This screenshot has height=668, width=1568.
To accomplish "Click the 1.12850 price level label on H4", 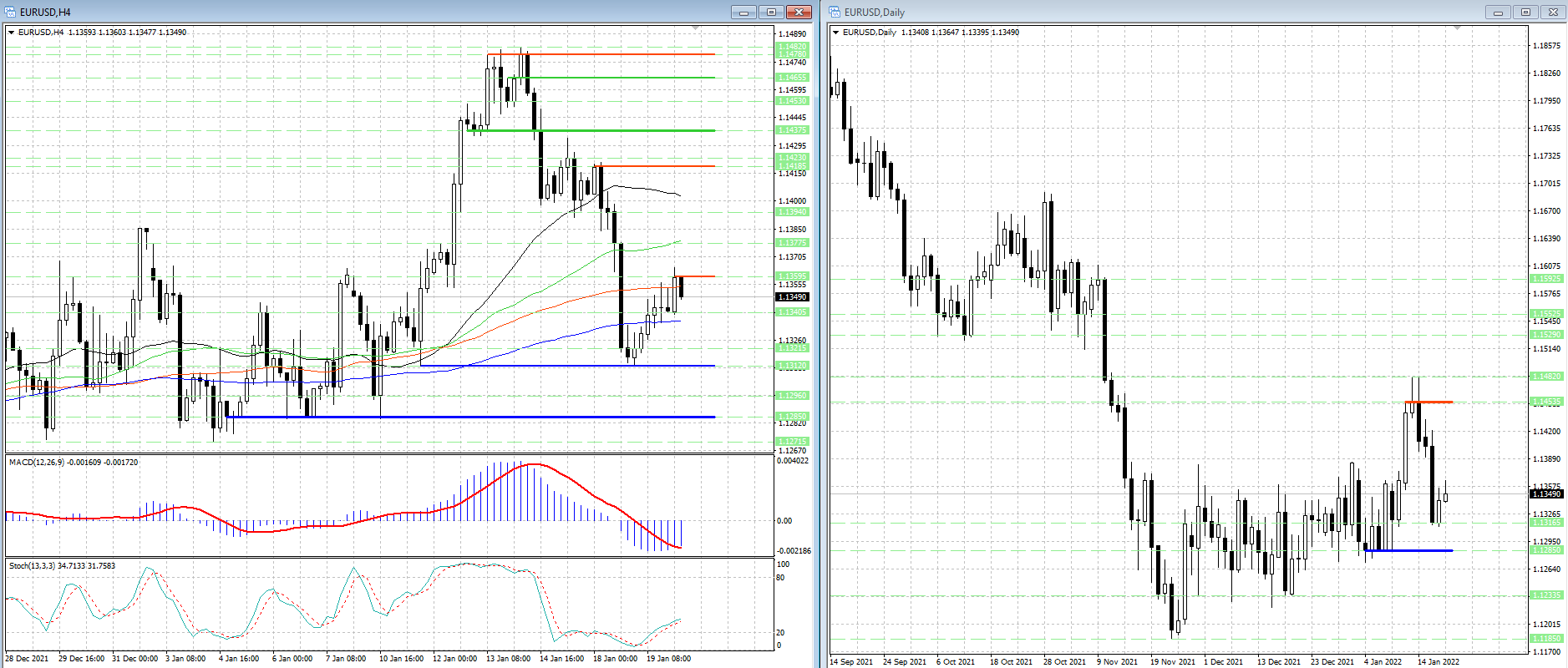I will pos(792,416).
